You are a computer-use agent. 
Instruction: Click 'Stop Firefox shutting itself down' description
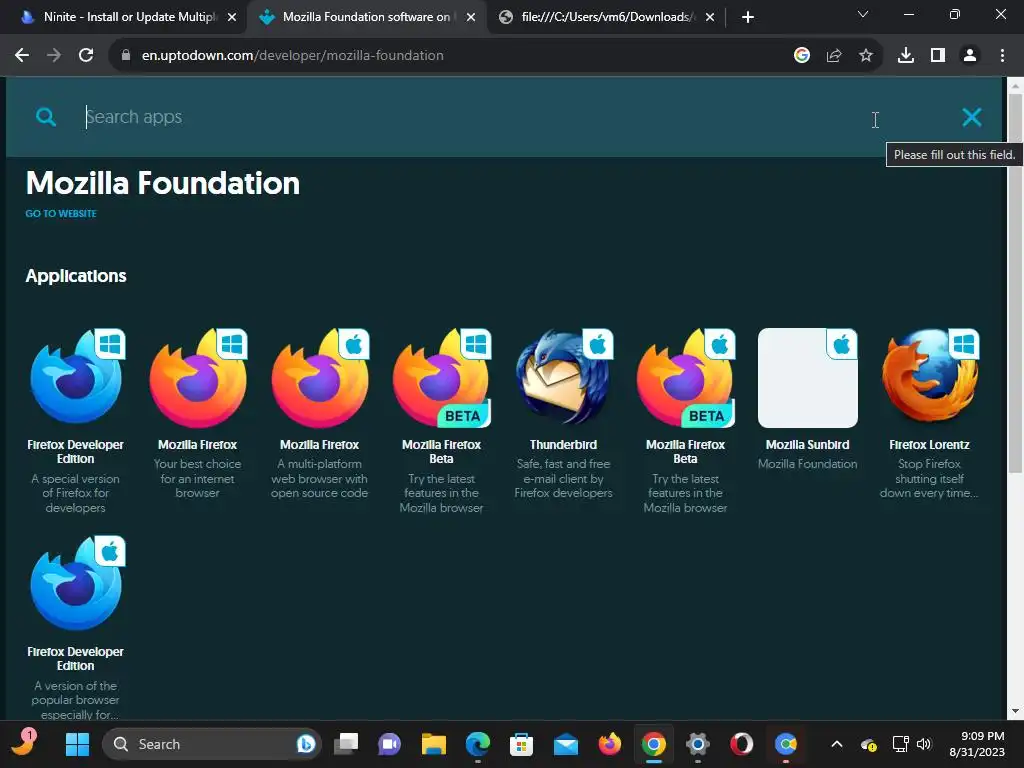(x=929, y=478)
